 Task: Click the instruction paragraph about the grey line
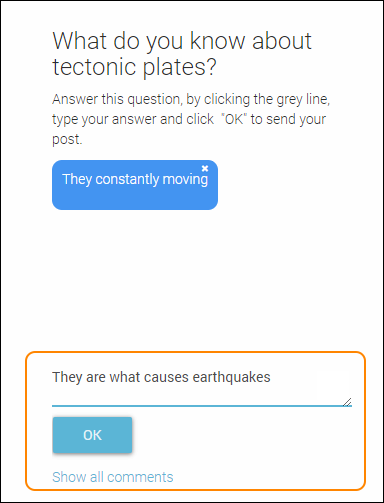pyautogui.click(x=191, y=119)
